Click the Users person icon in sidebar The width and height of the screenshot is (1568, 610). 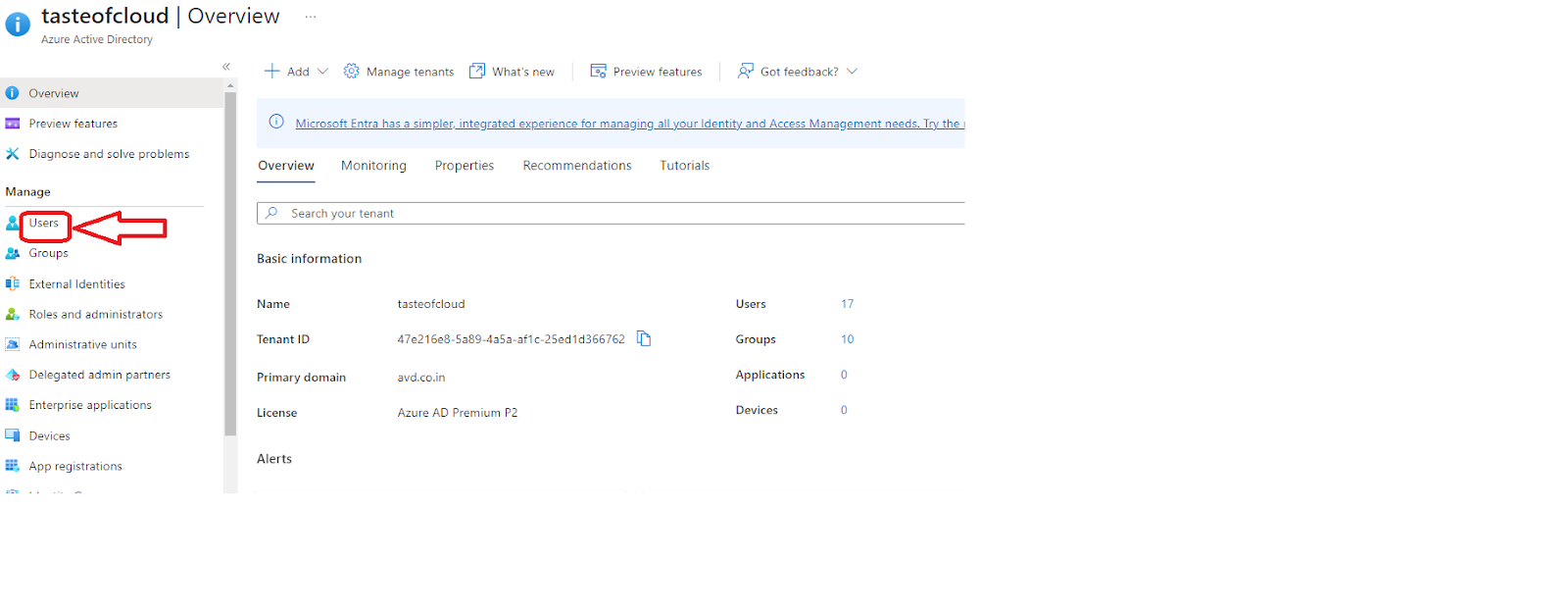[x=13, y=224]
